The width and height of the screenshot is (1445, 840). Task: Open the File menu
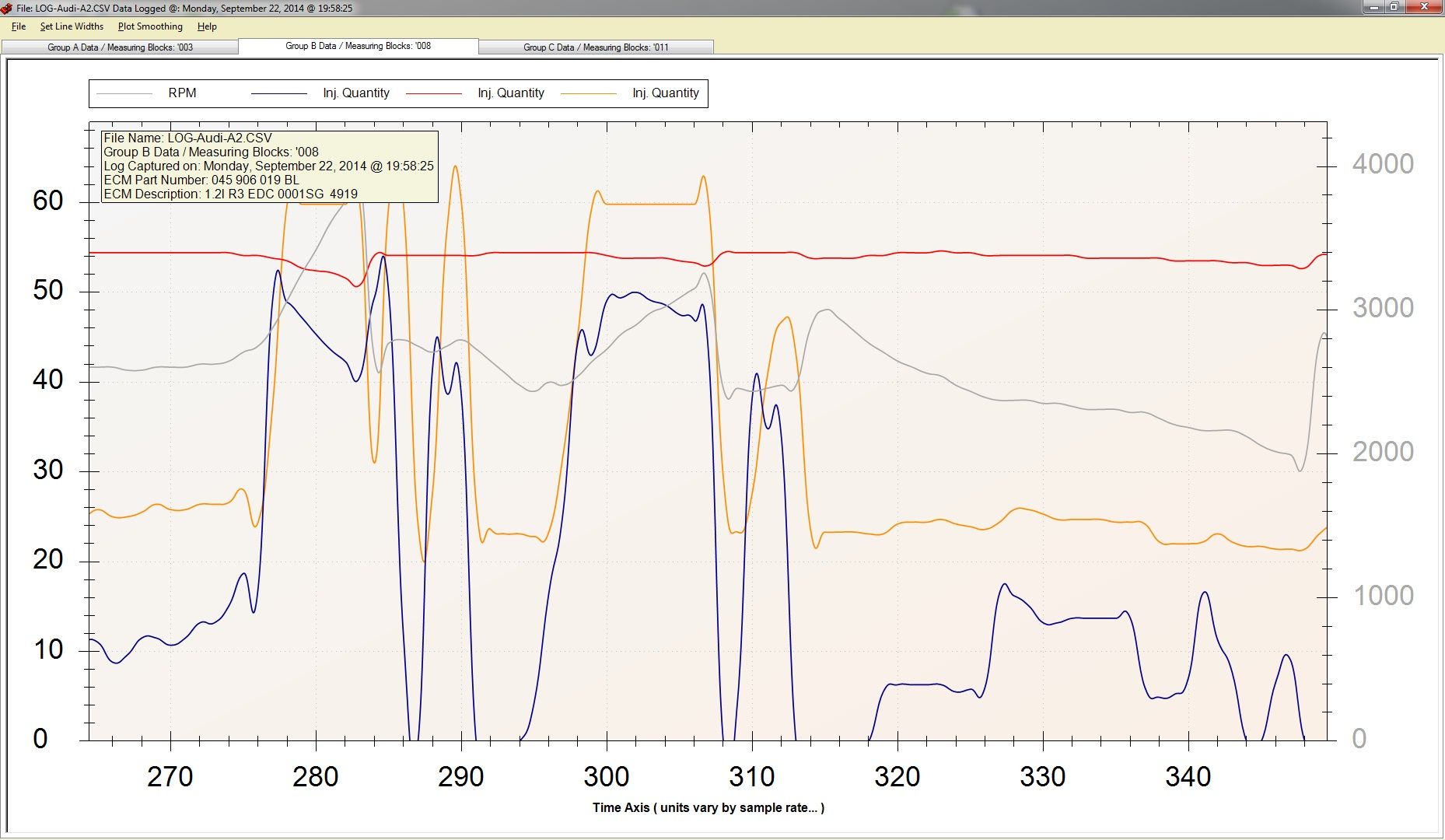tap(19, 26)
